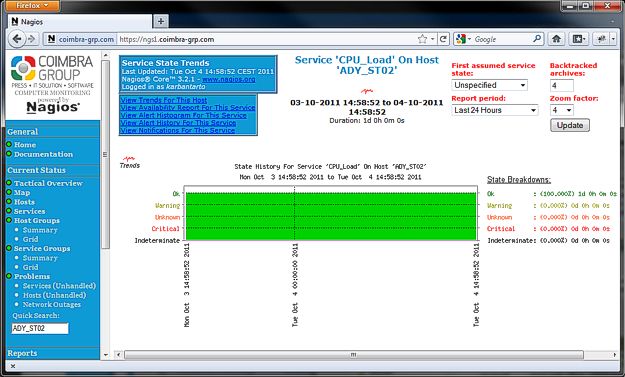
Task: Click the Quick Search field containing ADY_ST02
Action: pos(40,328)
